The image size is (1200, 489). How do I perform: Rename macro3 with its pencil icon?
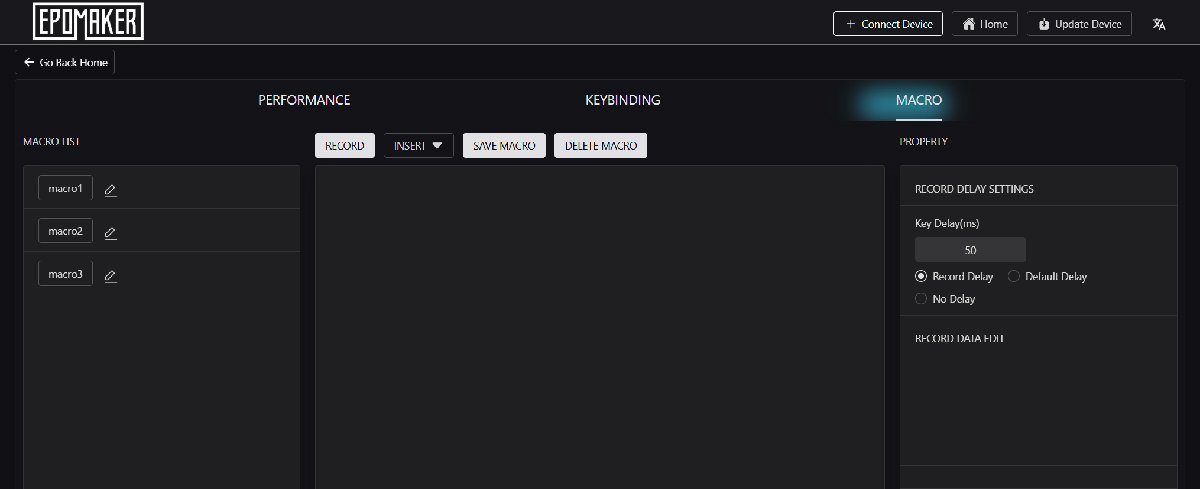[110, 276]
